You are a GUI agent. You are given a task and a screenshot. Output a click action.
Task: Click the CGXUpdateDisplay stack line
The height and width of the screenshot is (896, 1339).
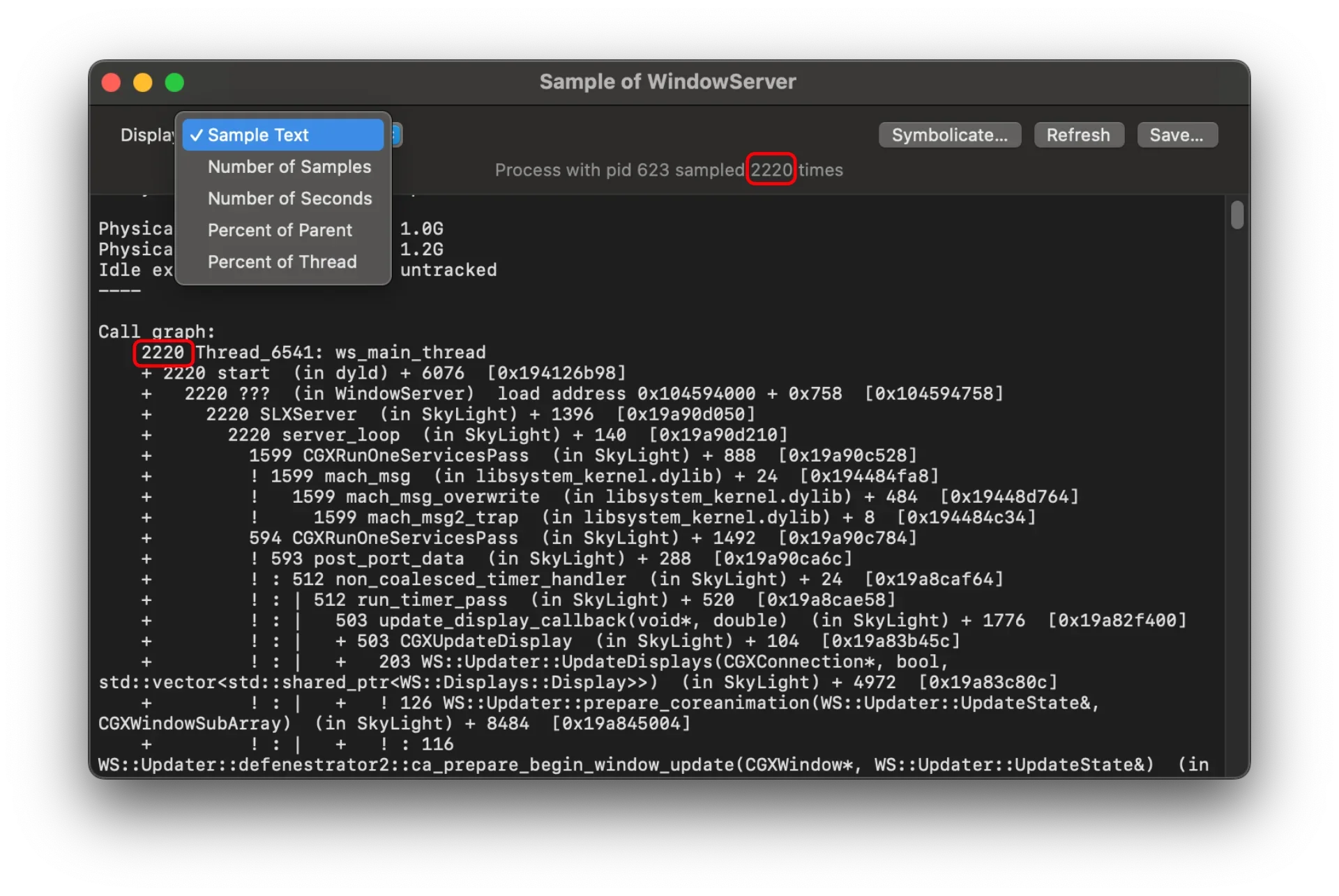coord(485,641)
